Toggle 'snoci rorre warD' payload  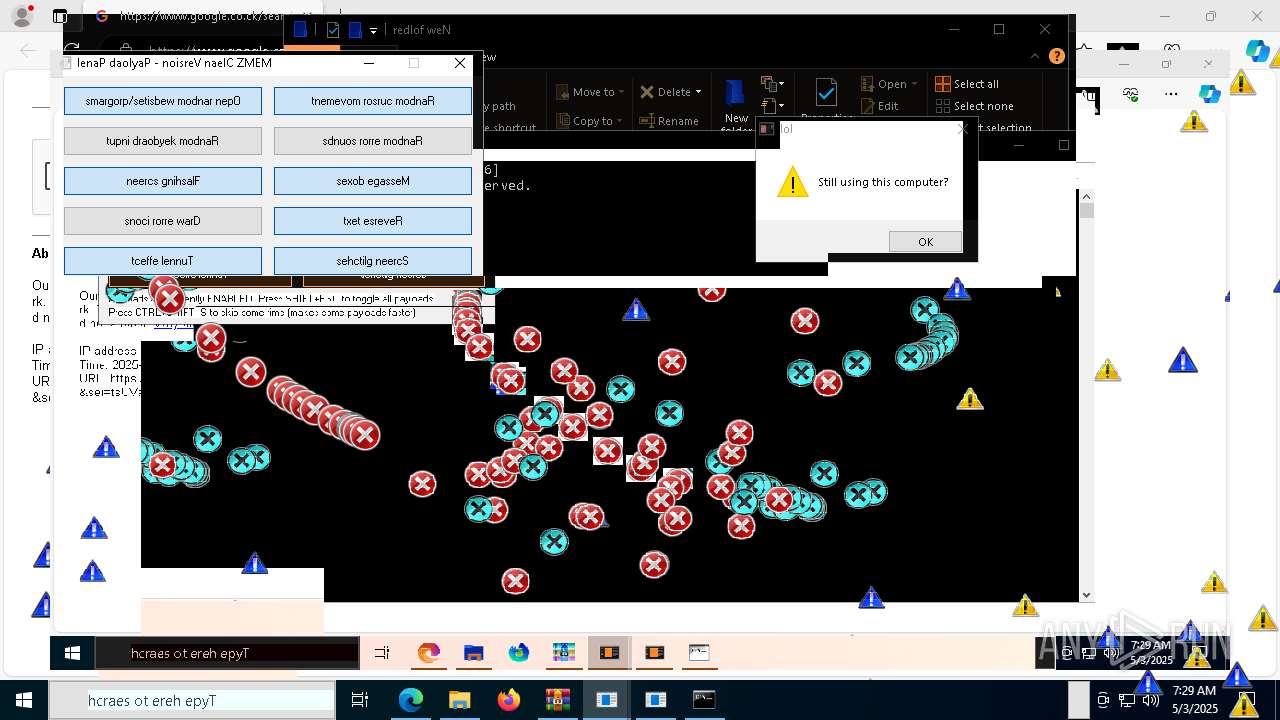pos(163,221)
